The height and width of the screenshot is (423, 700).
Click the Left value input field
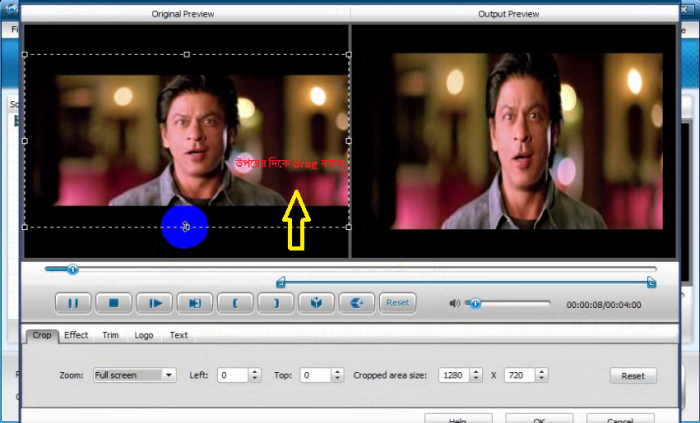click(233, 375)
